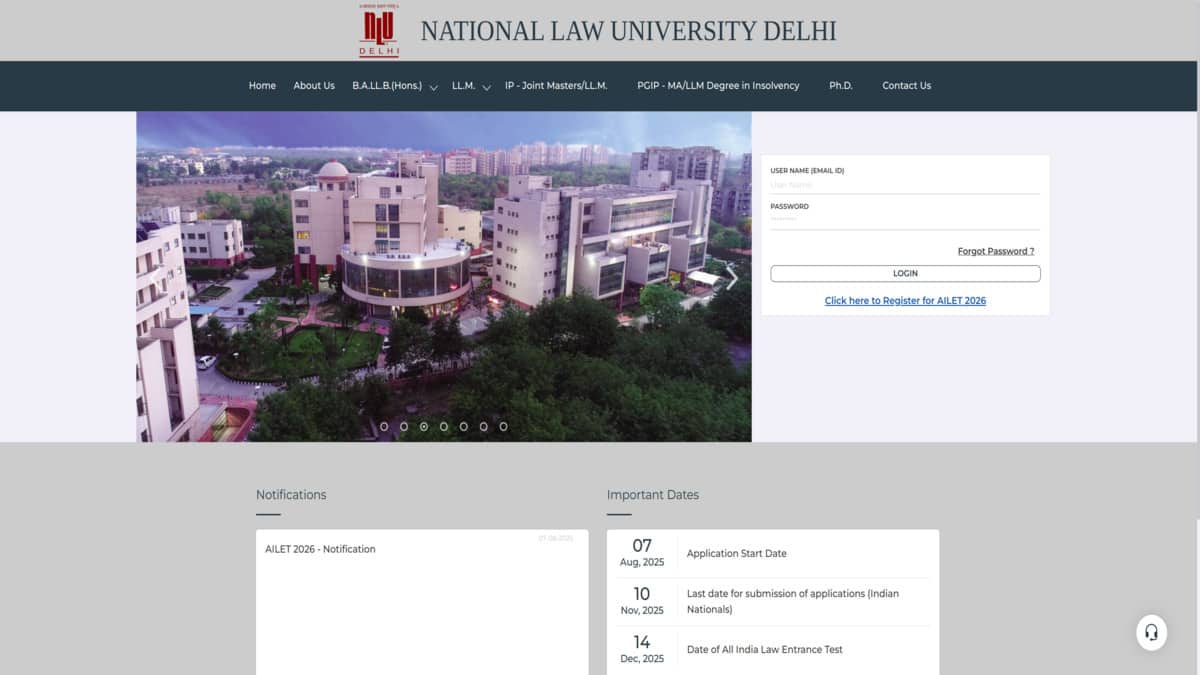
Task: Navigate to Contact Us
Action: (x=906, y=86)
